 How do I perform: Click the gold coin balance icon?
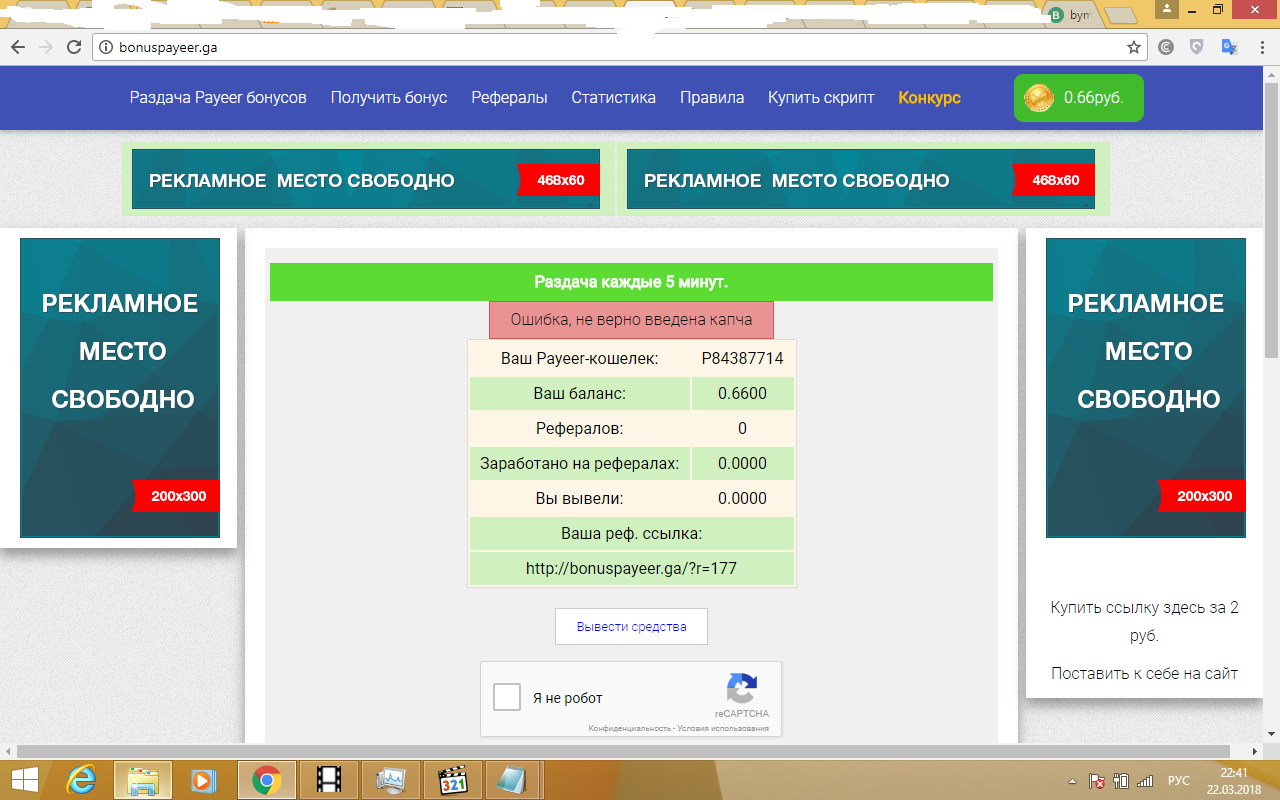pyautogui.click(x=1039, y=98)
